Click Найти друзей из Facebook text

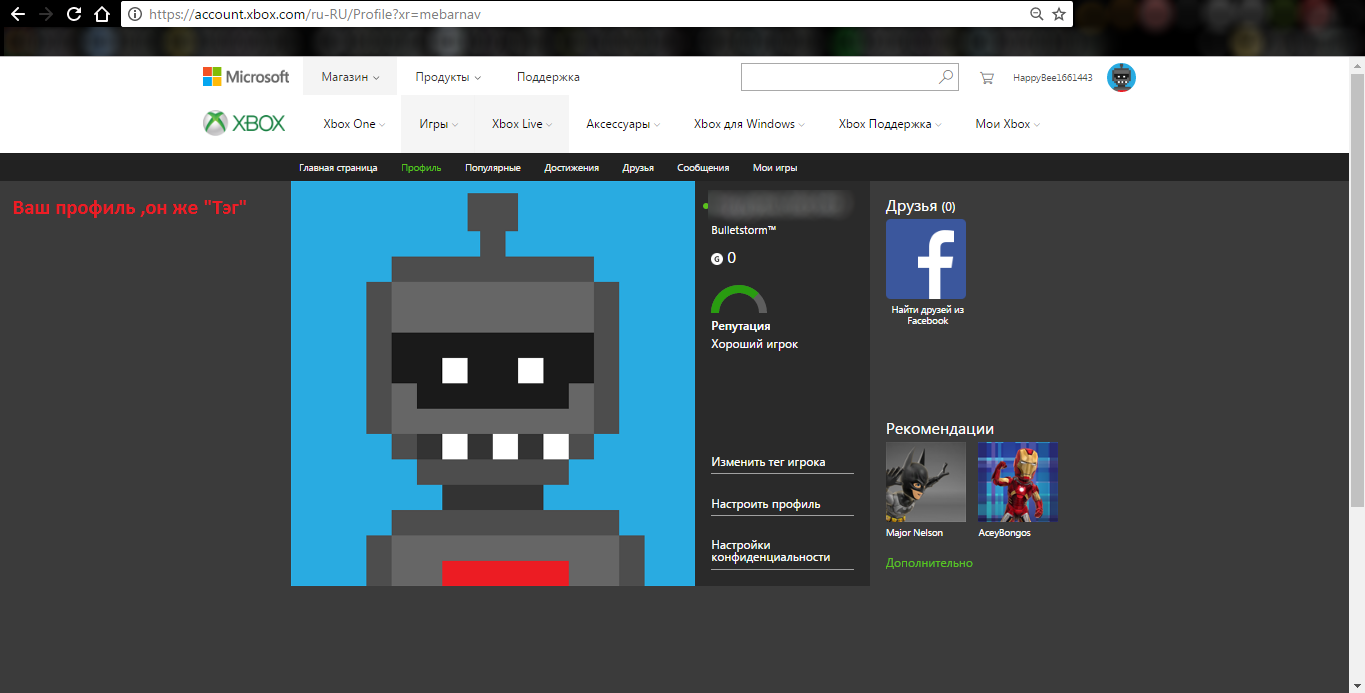click(x=927, y=315)
